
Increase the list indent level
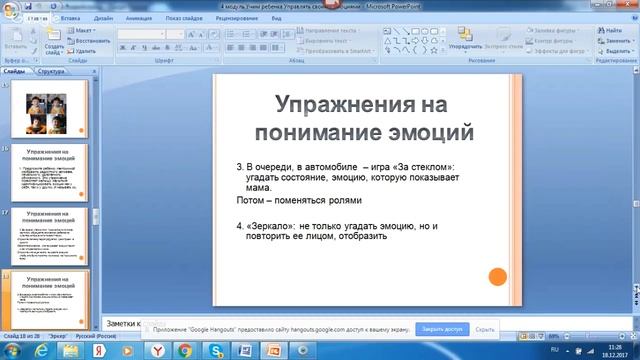tap(274, 34)
